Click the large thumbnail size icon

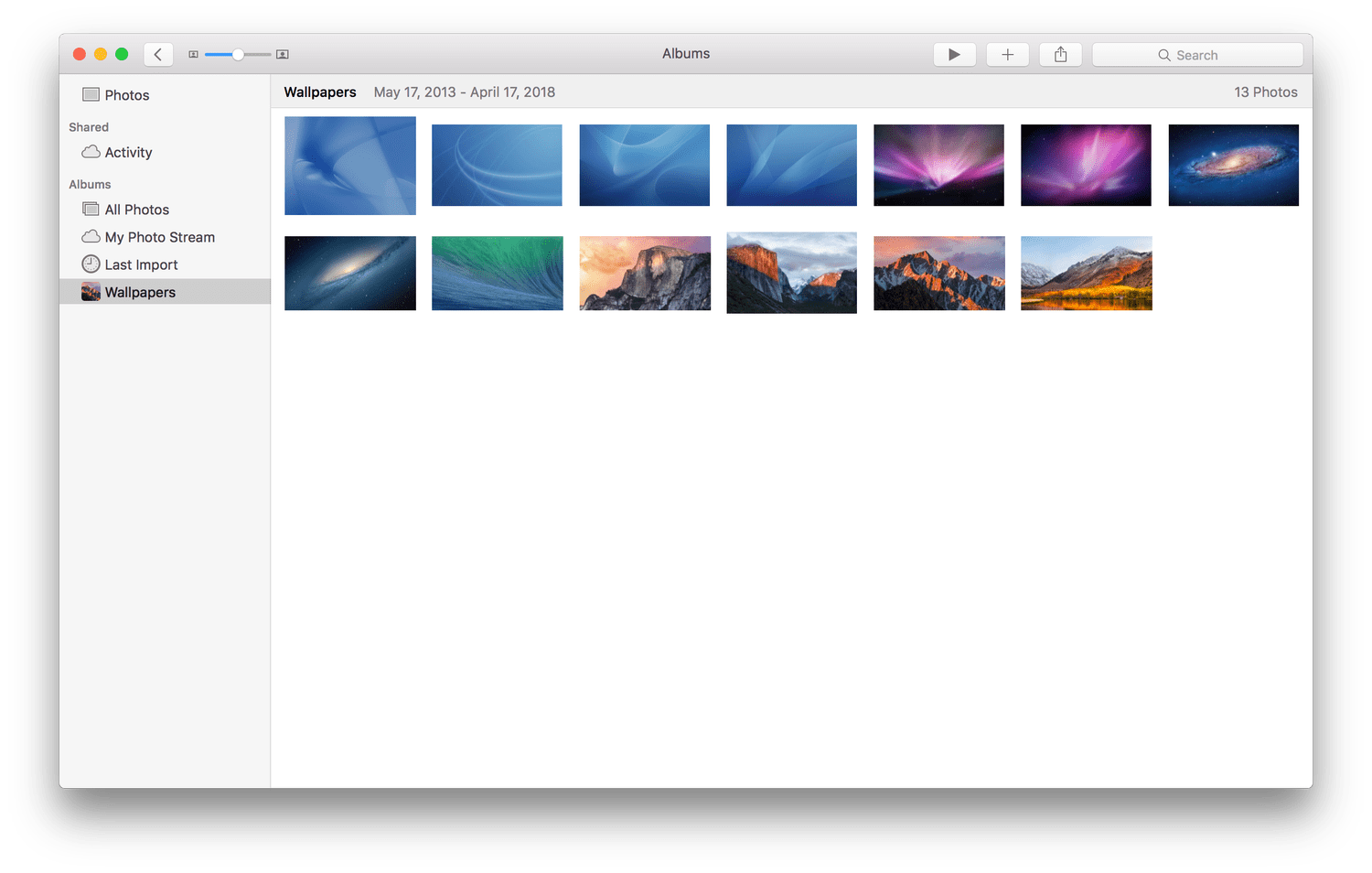point(283,55)
